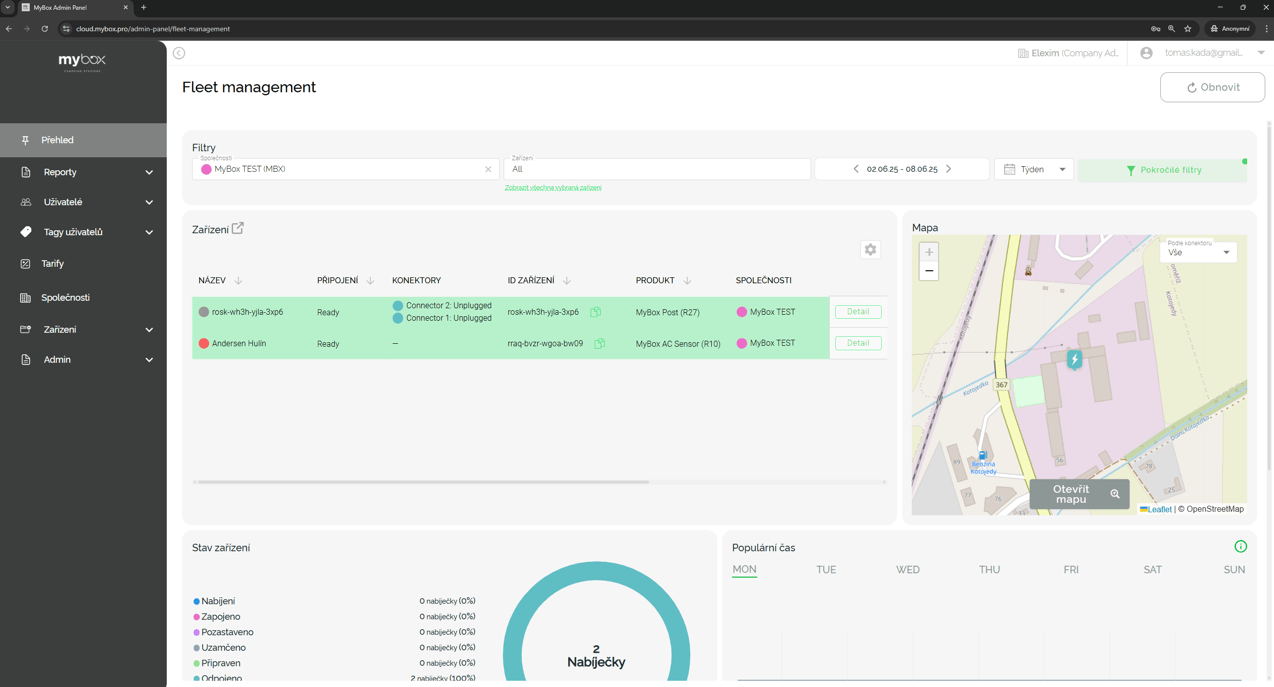Go to next week date range
This screenshot has width=1274, height=687.
coord(949,169)
